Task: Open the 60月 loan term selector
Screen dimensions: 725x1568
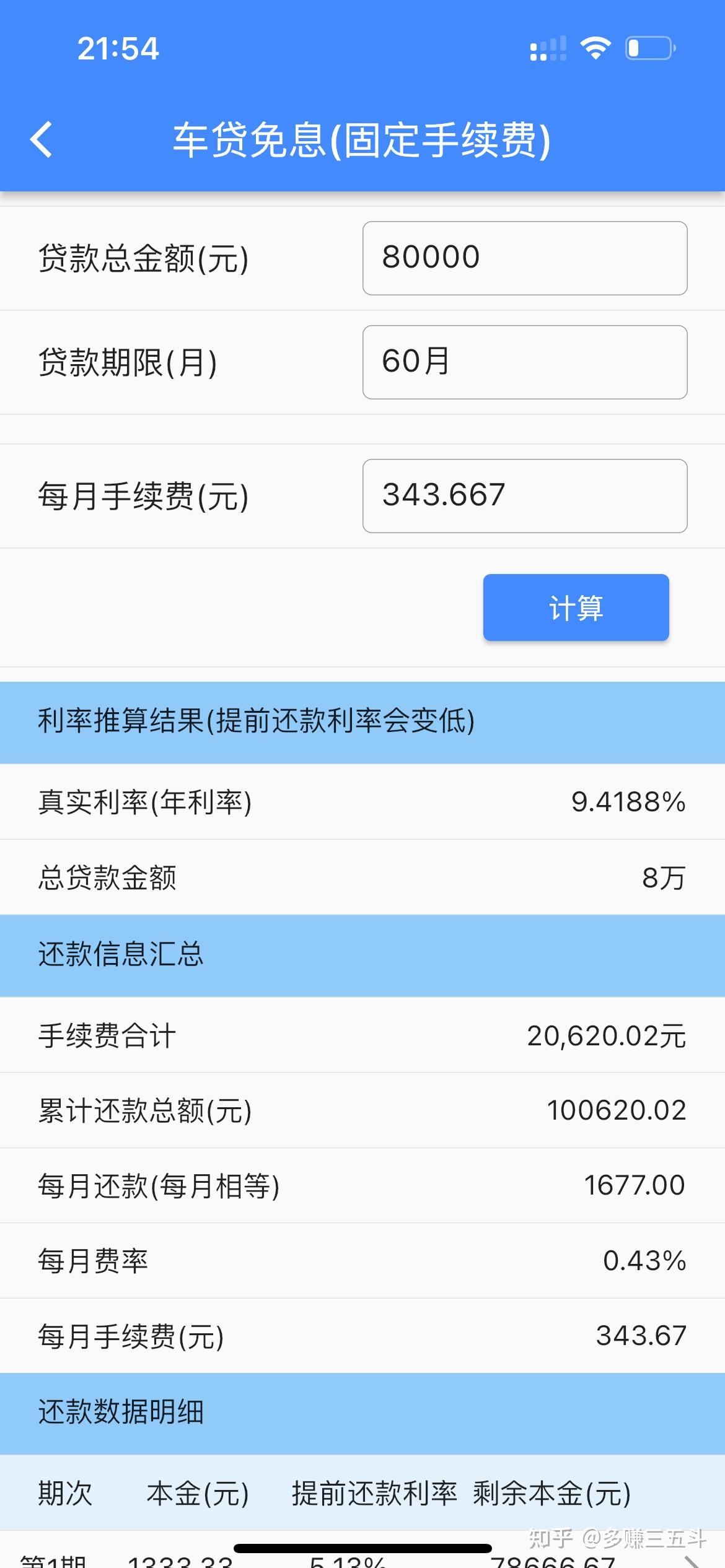Action: coord(524,362)
